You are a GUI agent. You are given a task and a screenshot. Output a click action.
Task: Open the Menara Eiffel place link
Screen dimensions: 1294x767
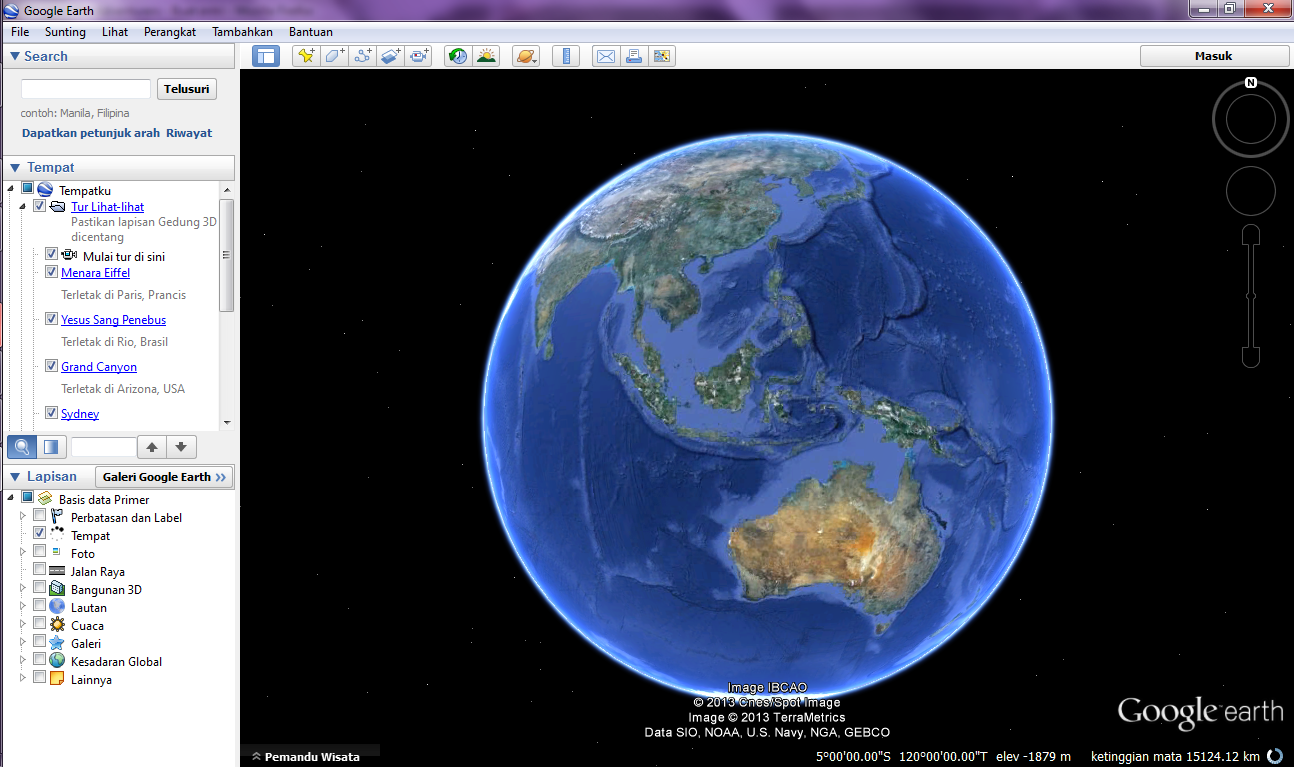[96, 273]
